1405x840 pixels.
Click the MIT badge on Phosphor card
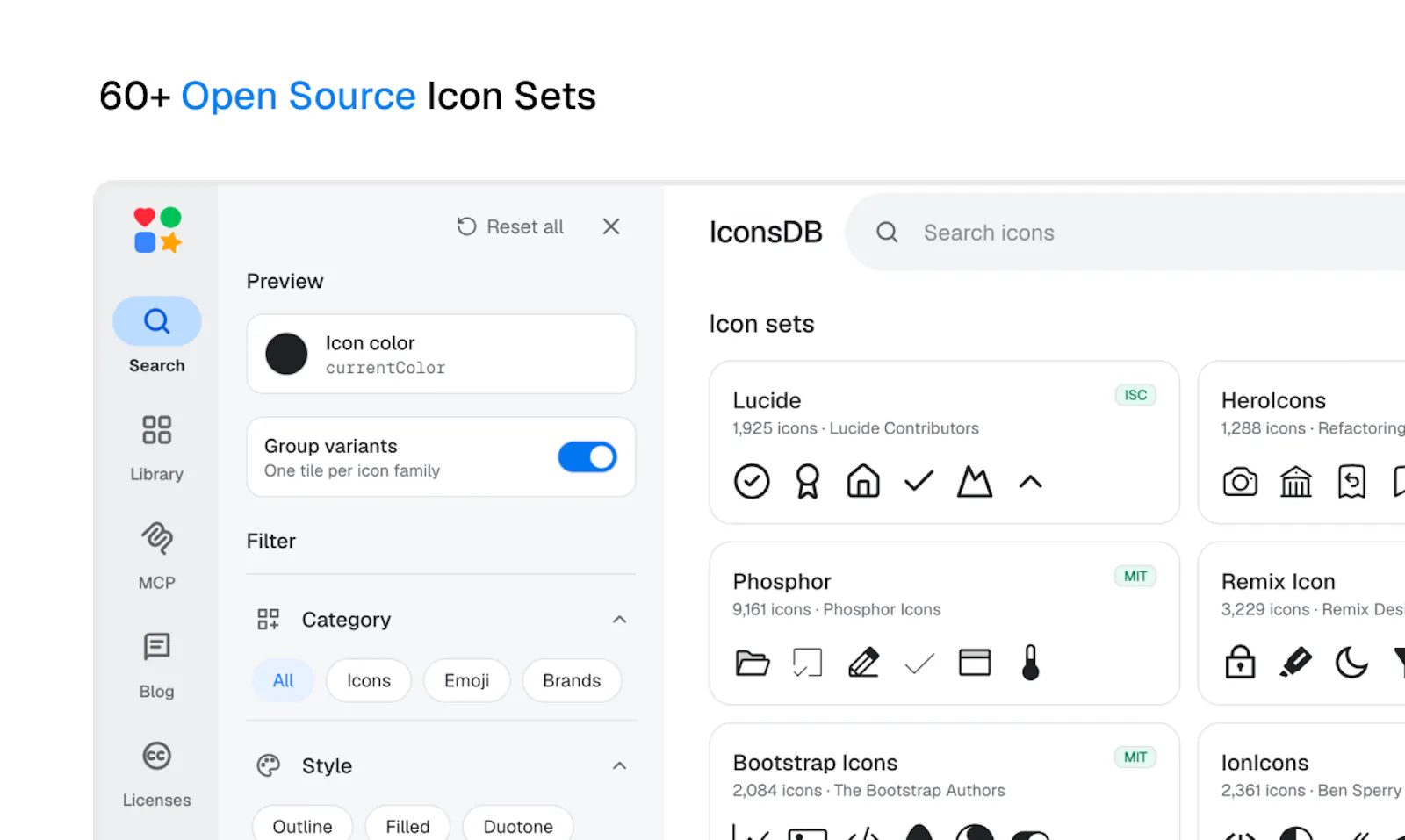point(1135,576)
